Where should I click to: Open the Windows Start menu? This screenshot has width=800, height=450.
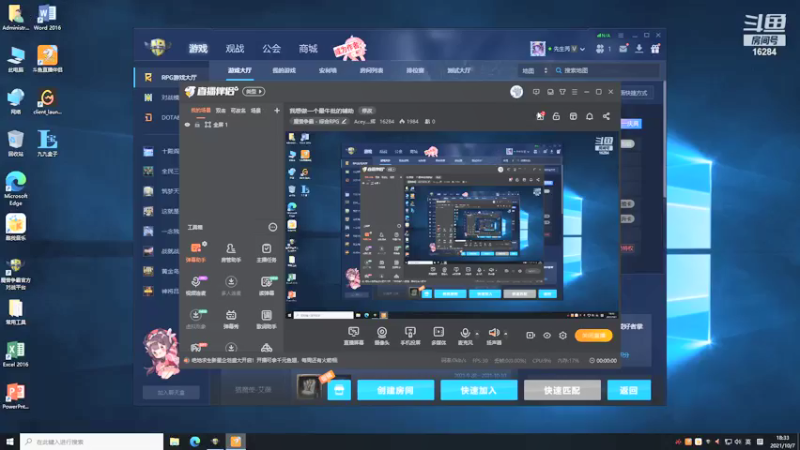point(10,442)
